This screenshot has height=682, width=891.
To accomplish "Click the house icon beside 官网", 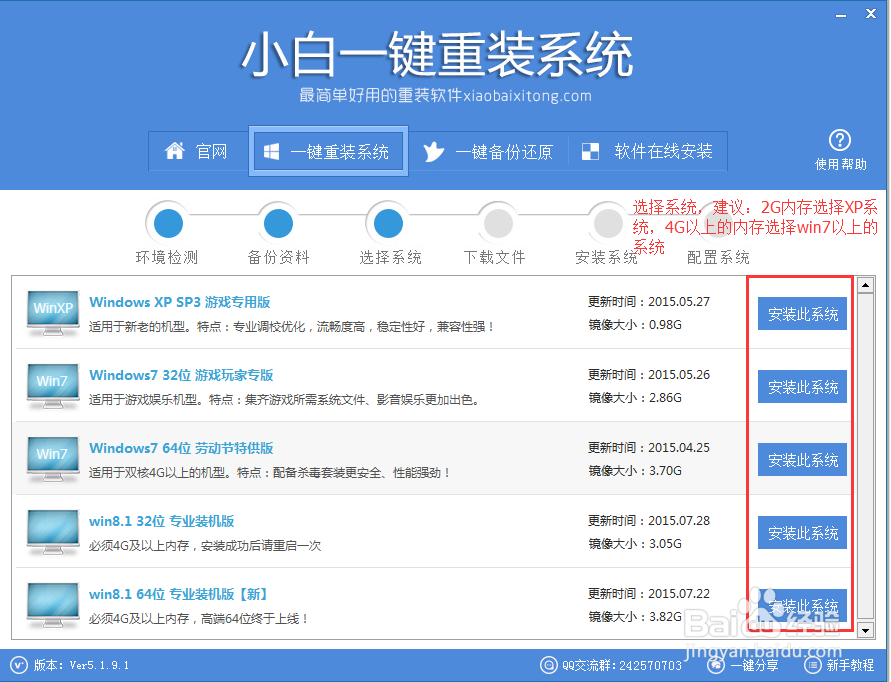I will pos(174,151).
